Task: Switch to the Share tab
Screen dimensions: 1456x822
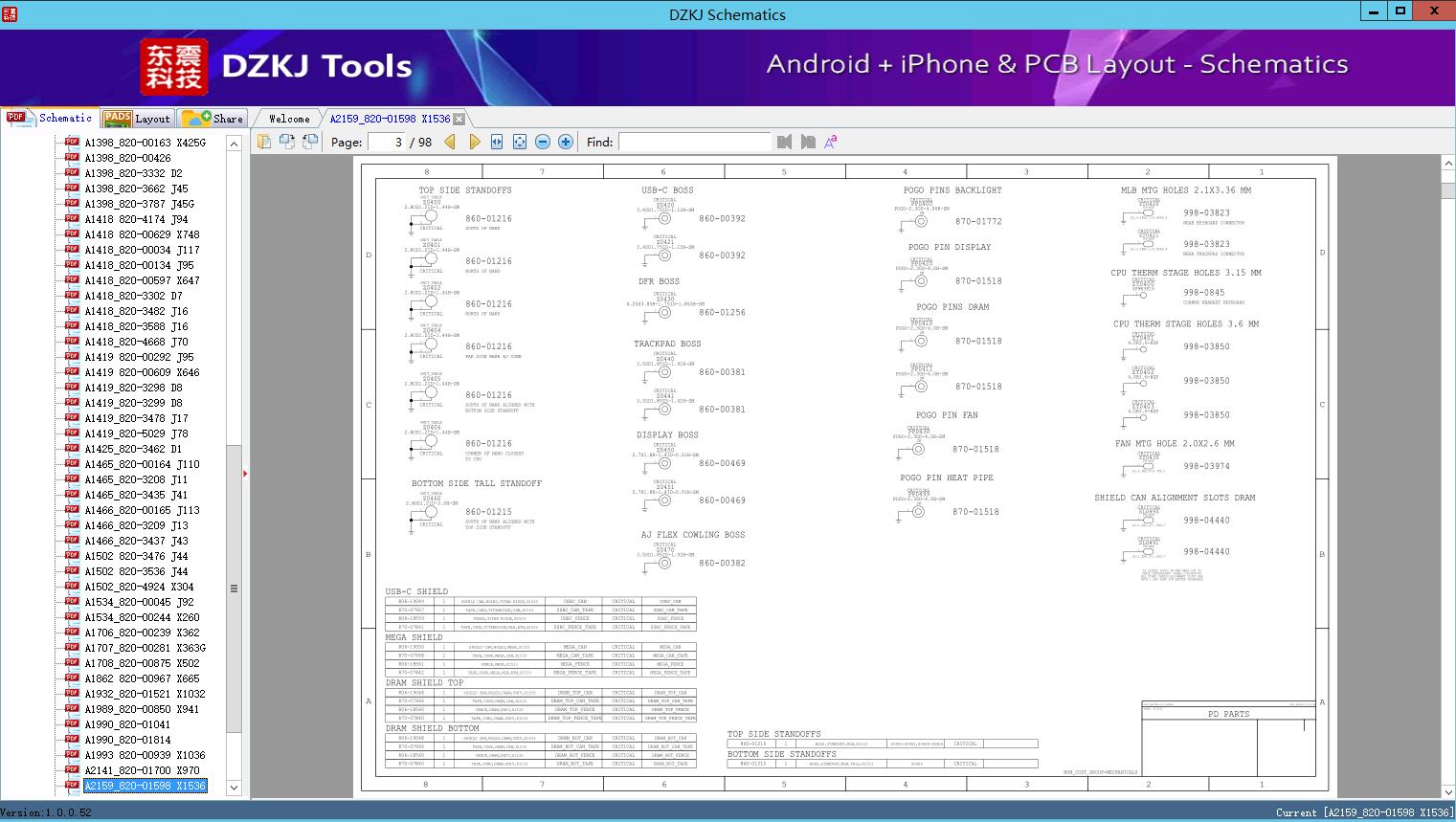Action: pos(213,118)
